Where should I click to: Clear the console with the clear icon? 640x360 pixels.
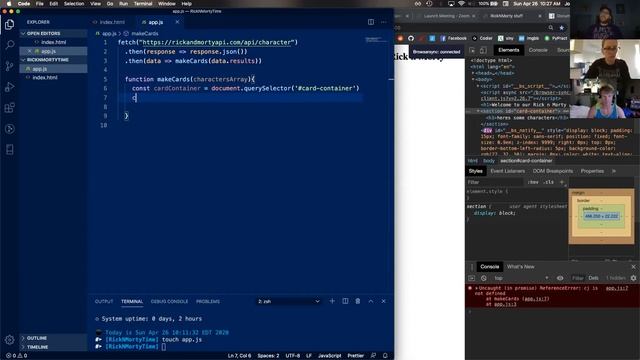(484, 278)
